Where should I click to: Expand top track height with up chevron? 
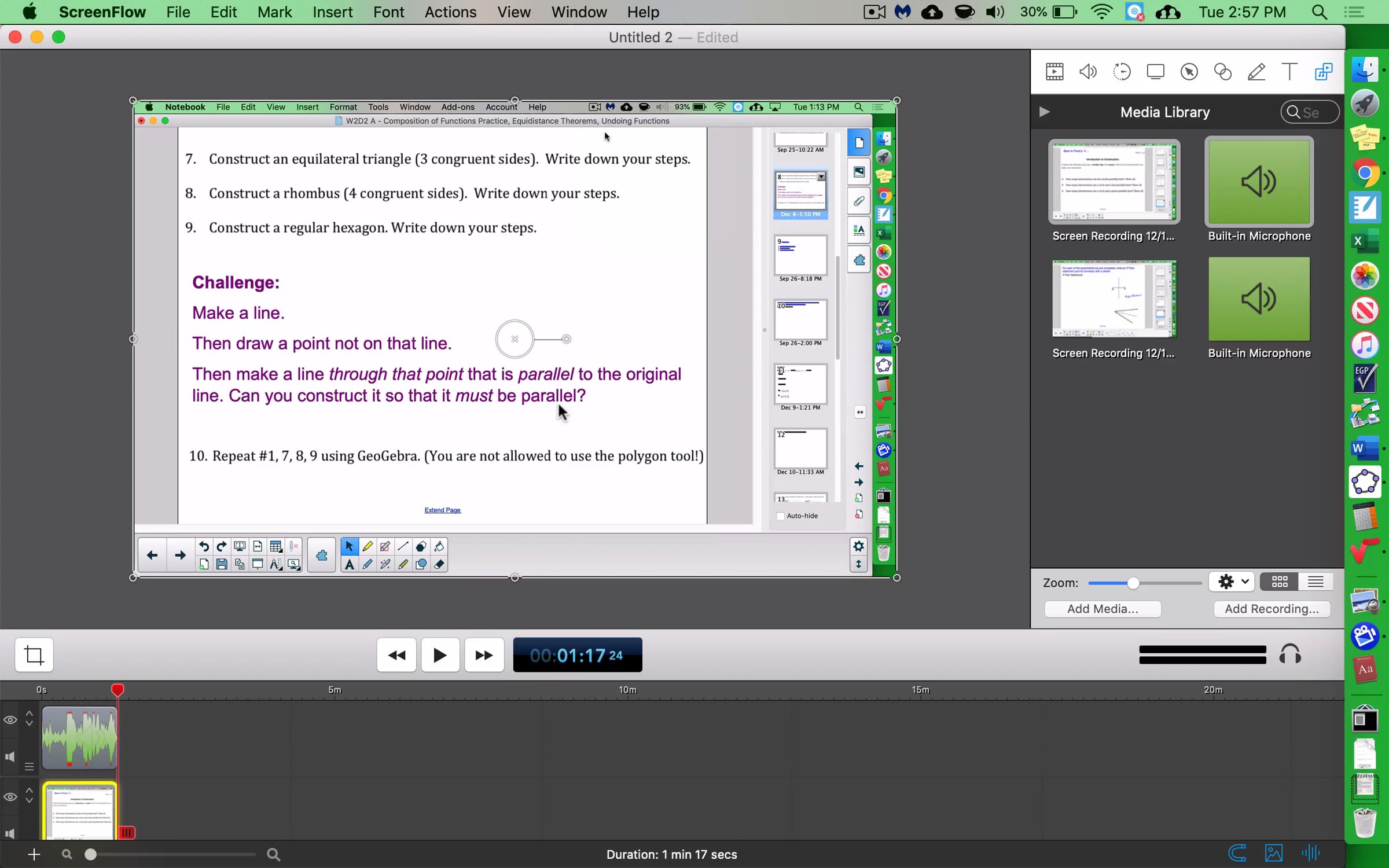[x=29, y=714]
